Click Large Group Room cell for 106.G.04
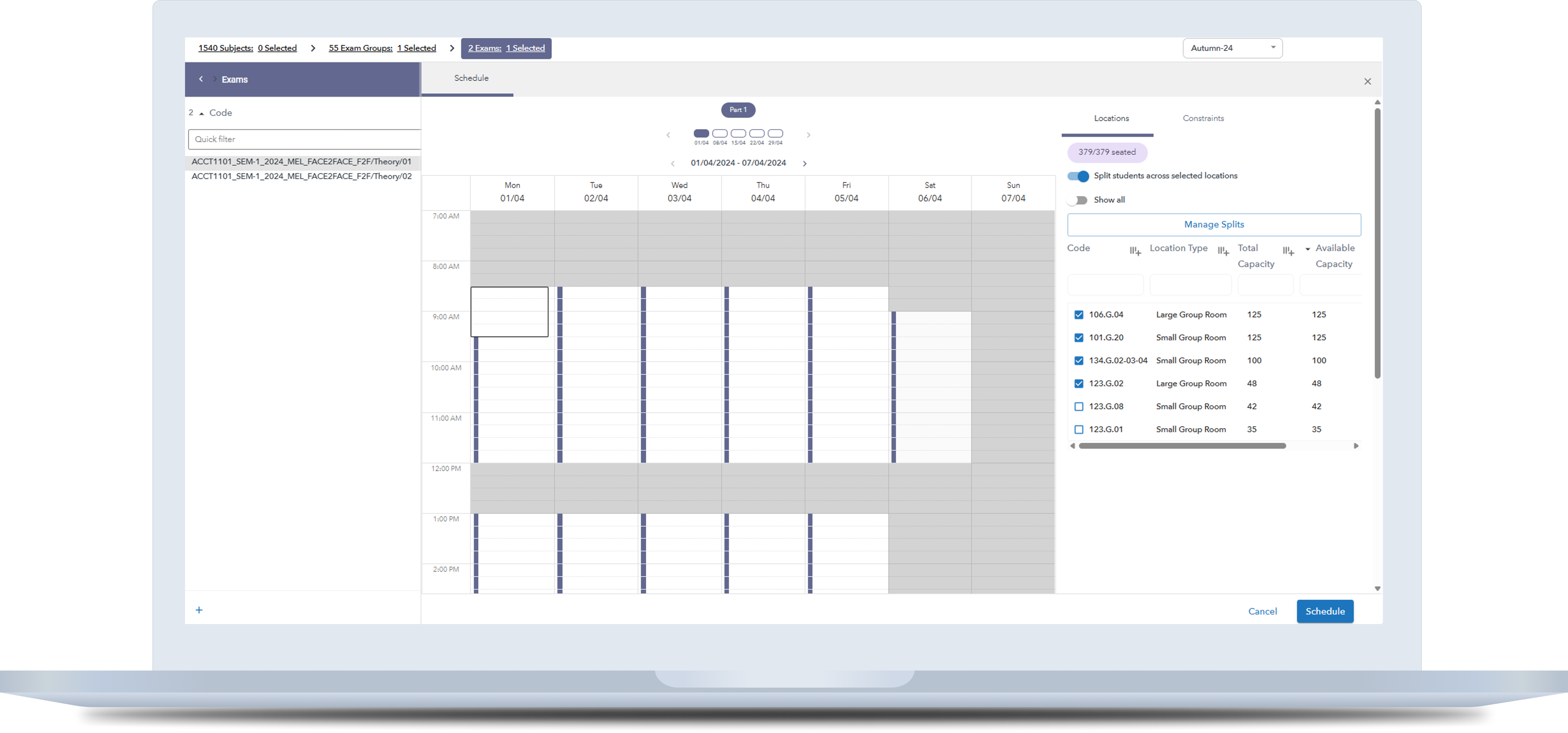Viewport: 1568px width, 733px height. click(1191, 315)
